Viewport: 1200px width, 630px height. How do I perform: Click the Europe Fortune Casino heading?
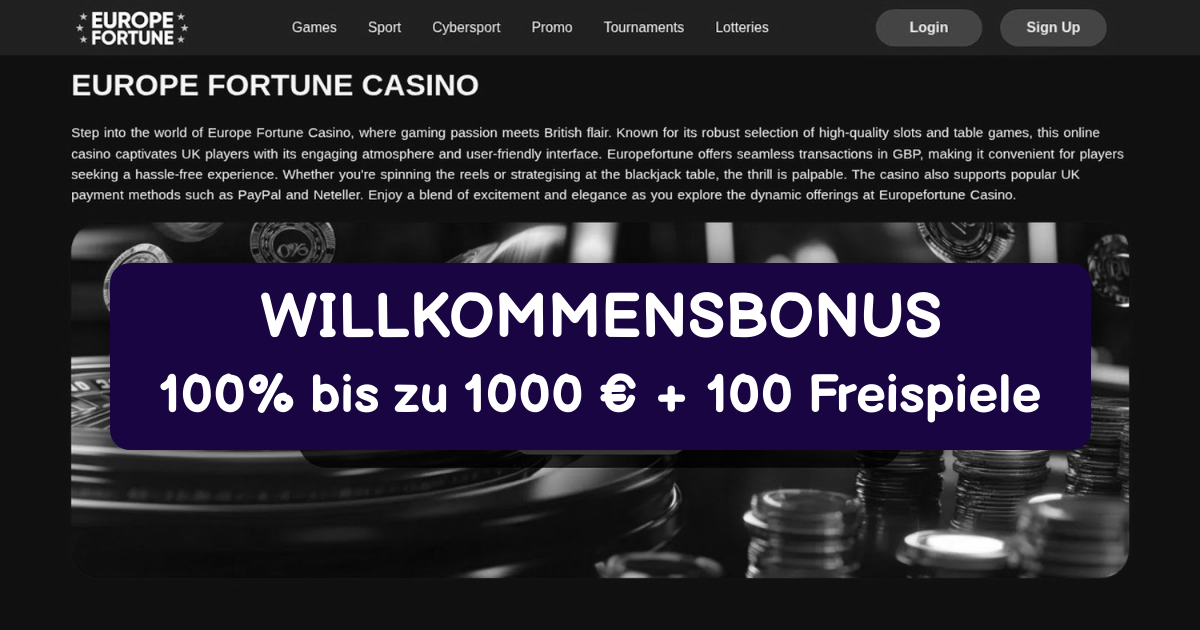click(x=275, y=85)
